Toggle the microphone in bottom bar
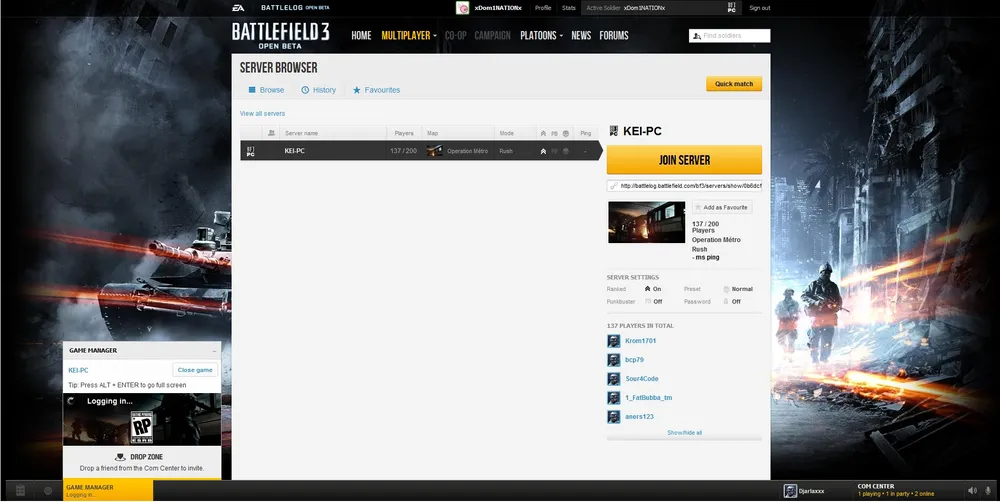Screen dimensions: 1000x502 [x=988, y=491]
